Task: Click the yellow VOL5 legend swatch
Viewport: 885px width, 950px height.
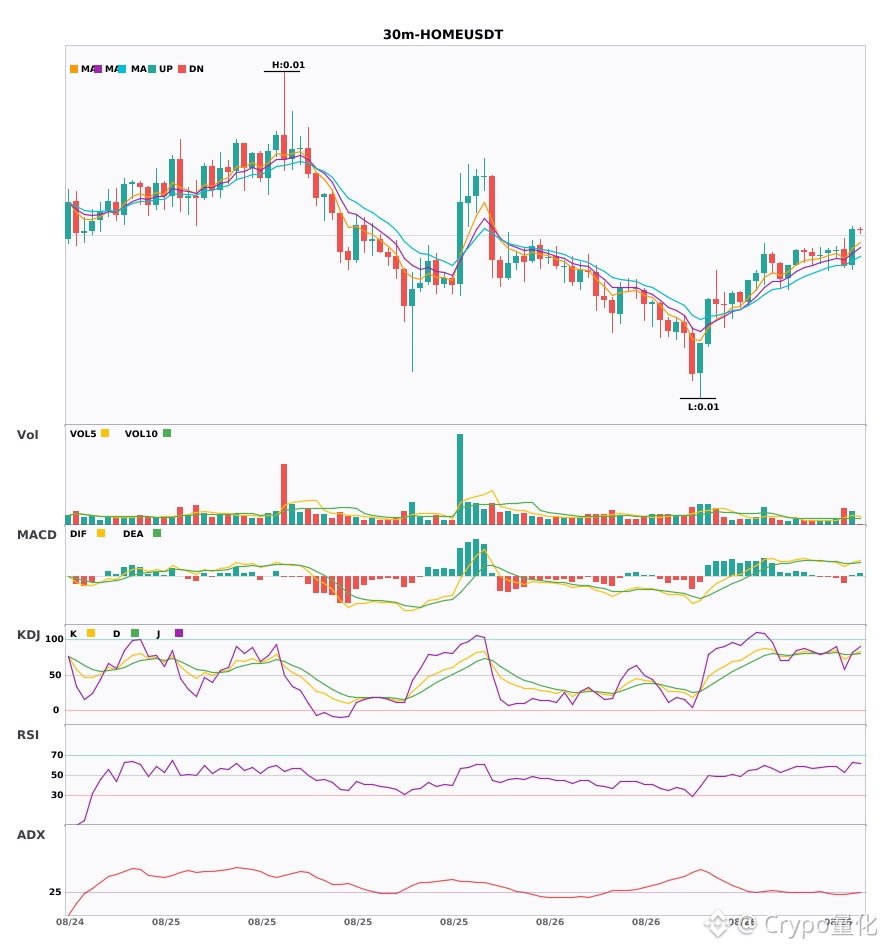Action: pos(105,433)
